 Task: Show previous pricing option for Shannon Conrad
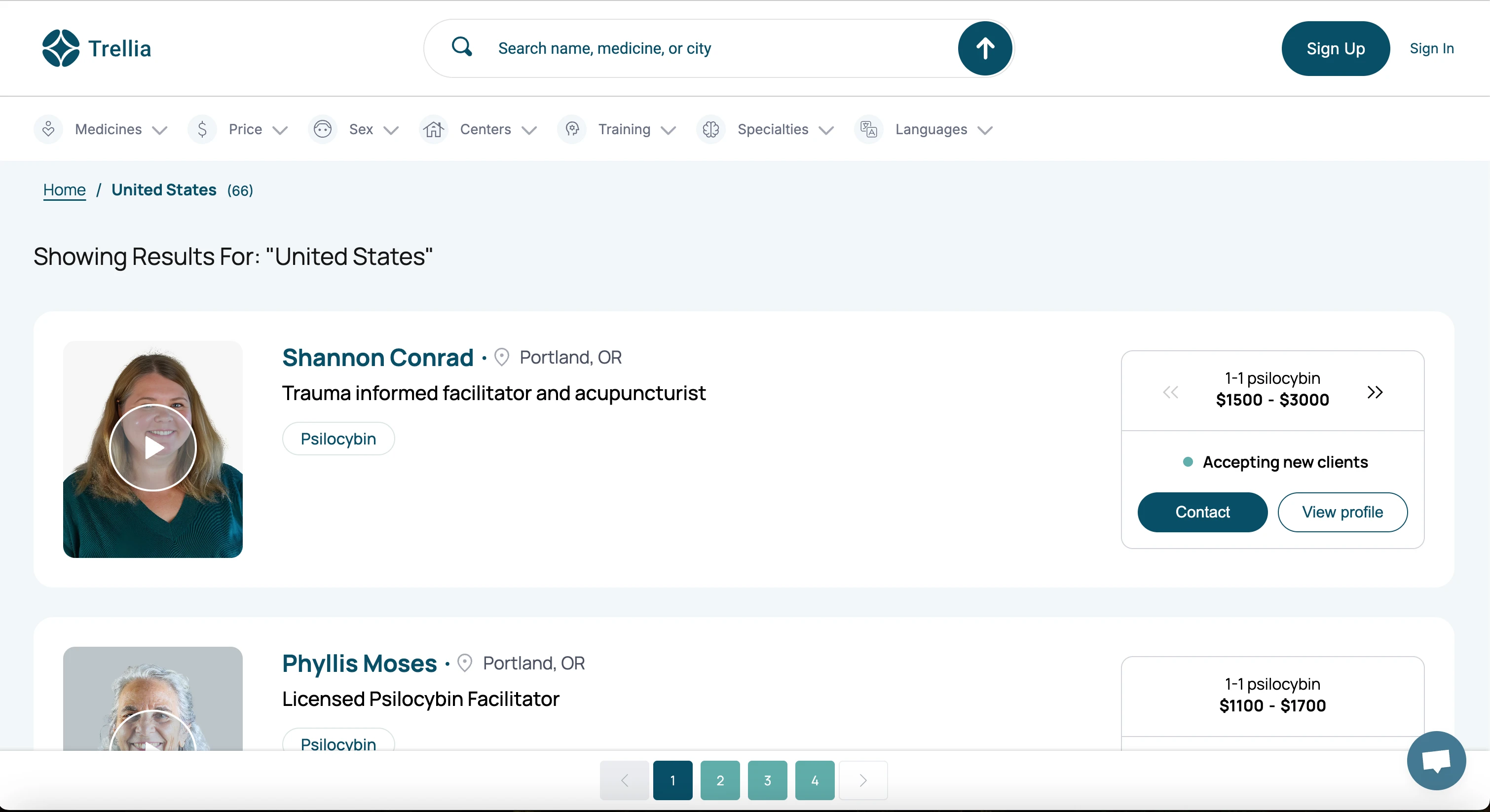coord(1170,393)
